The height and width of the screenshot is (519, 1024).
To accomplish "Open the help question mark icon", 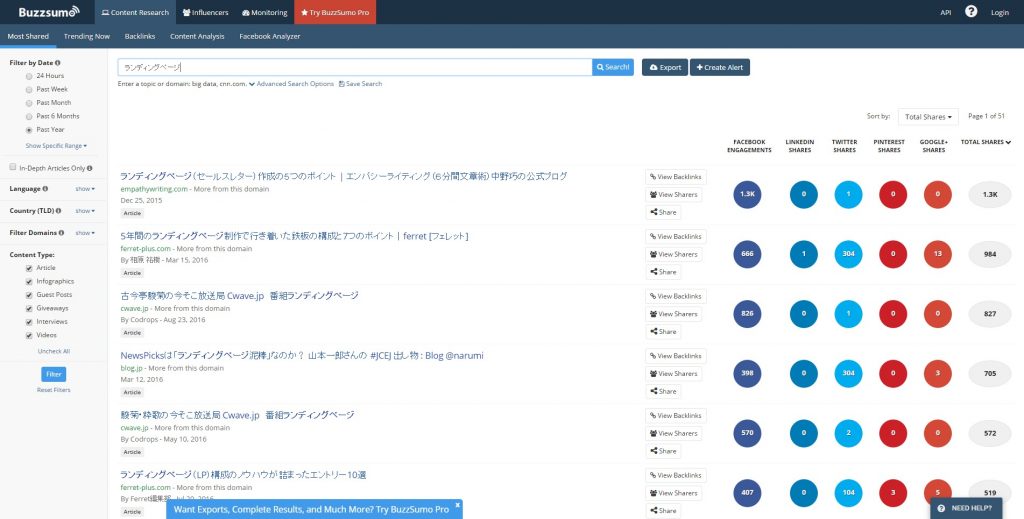I will click(x=971, y=12).
